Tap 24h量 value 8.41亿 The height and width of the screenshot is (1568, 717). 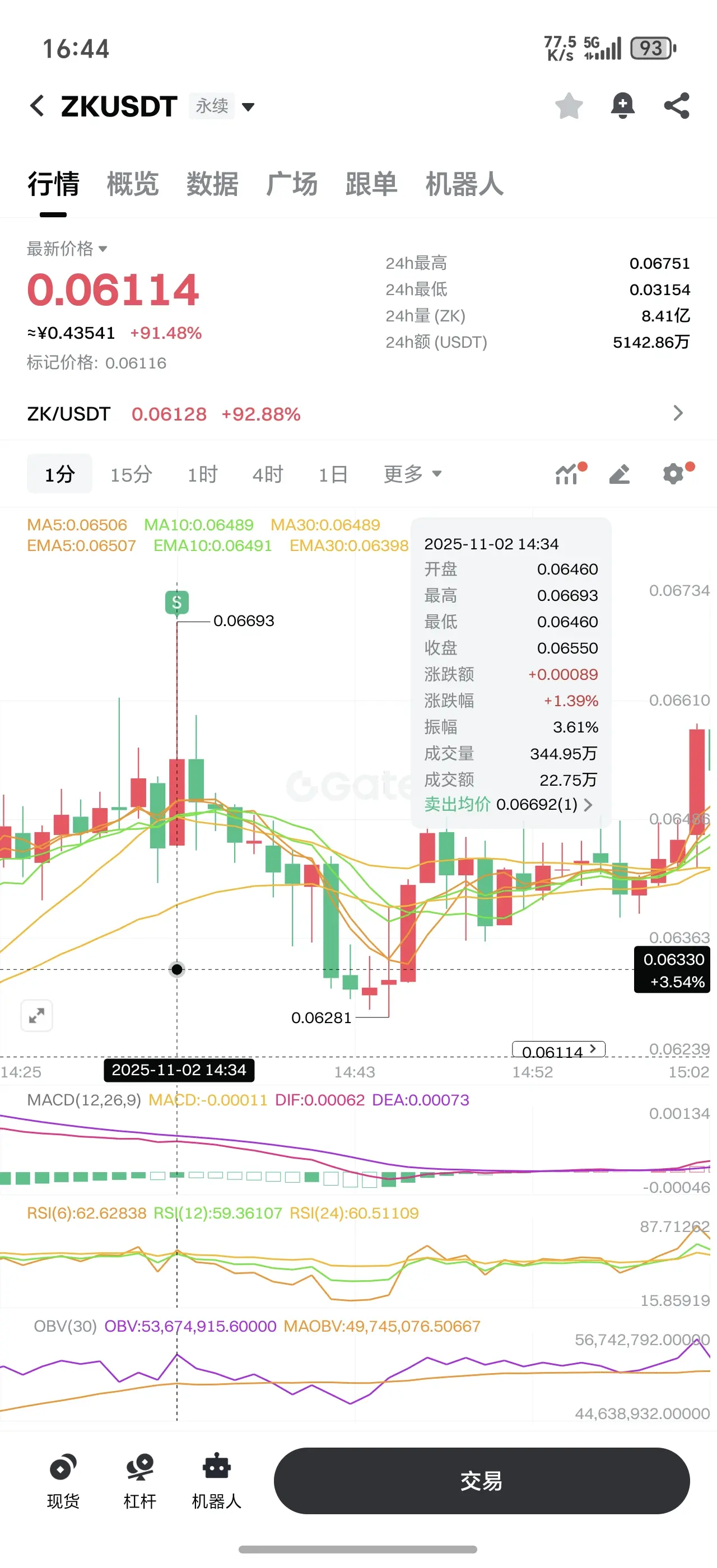pos(666,316)
